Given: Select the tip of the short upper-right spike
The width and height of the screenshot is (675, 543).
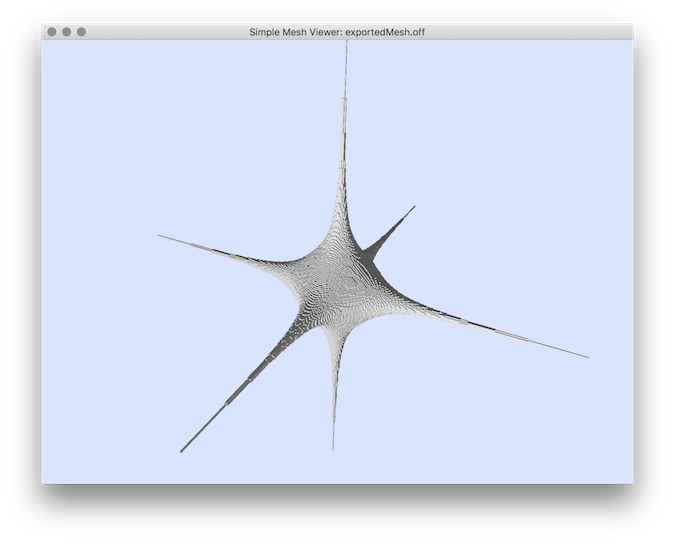Looking at the screenshot, I should 413,207.
